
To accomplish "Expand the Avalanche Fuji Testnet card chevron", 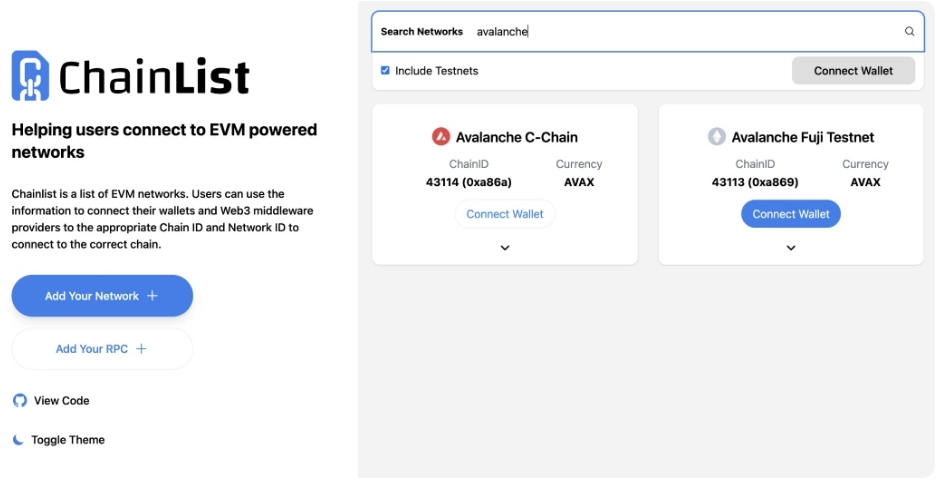I will [x=791, y=248].
